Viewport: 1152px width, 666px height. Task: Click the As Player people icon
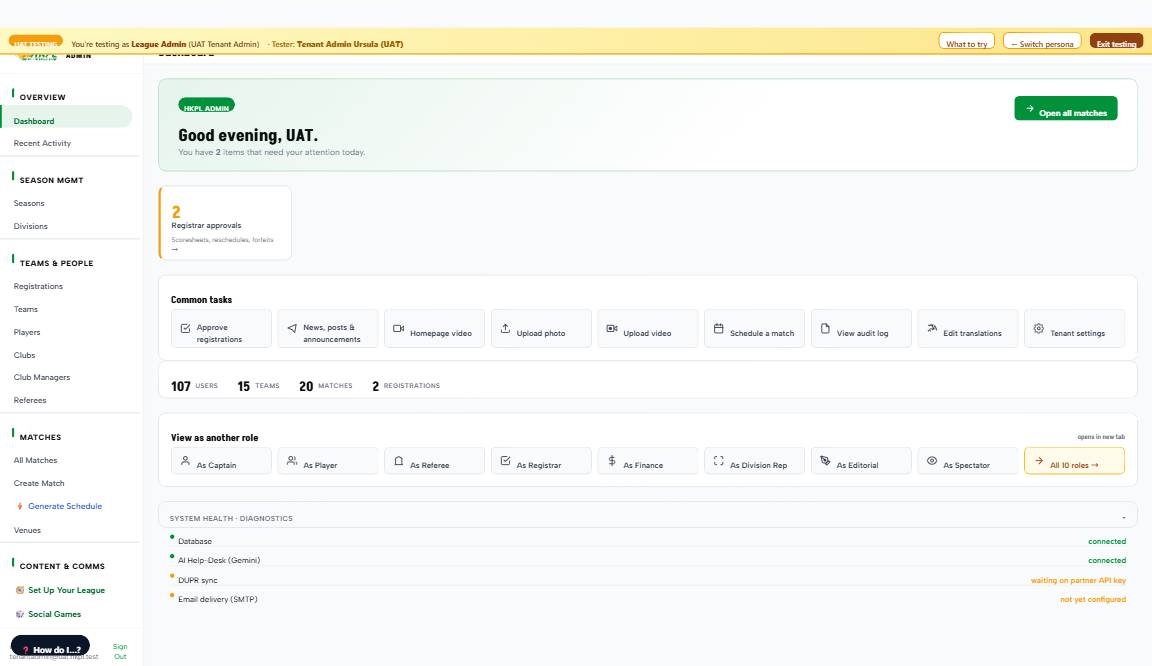[x=292, y=460]
